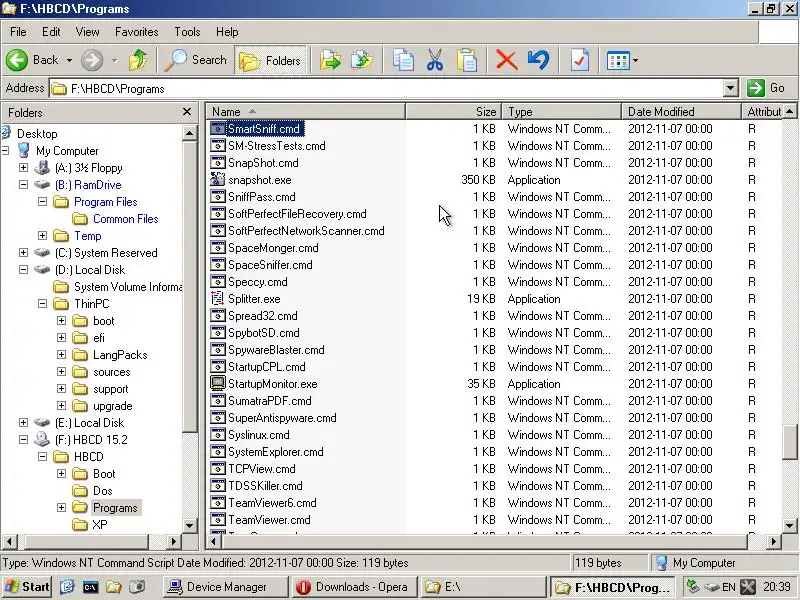This screenshot has width=800, height=600.
Task: Click the Undo arrow icon
Action: 538,60
